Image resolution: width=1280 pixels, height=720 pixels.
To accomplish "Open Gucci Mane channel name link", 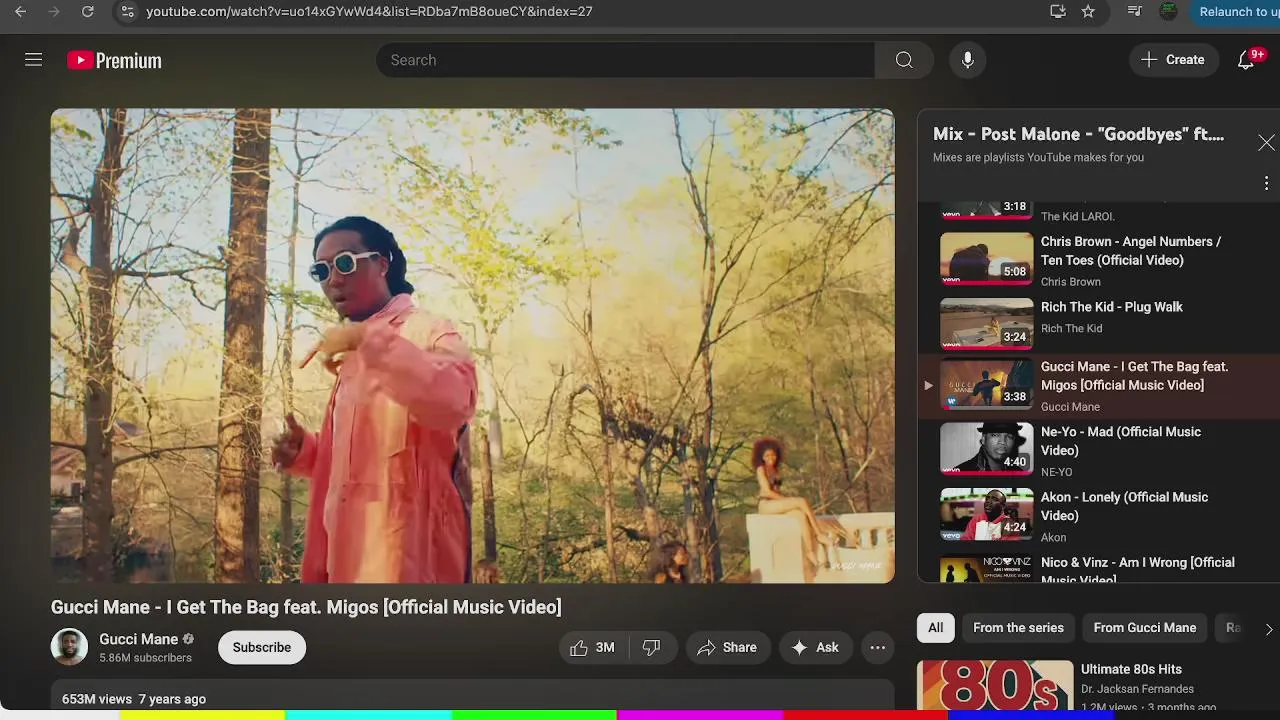I will [138, 639].
